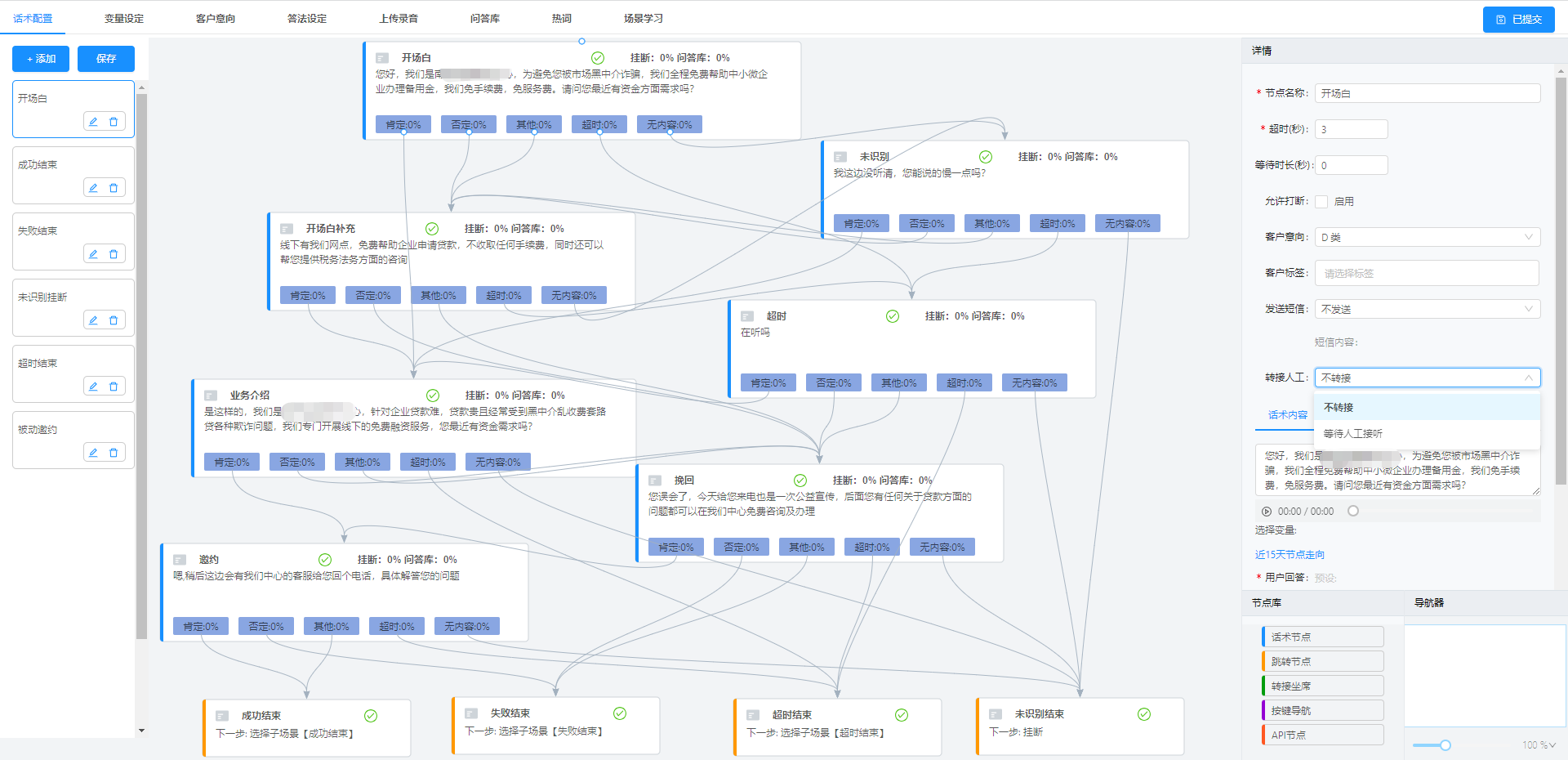Open the zoom percentage dropdown in navigator
Screen dimensions: 1568x760
[x=1539, y=745]
